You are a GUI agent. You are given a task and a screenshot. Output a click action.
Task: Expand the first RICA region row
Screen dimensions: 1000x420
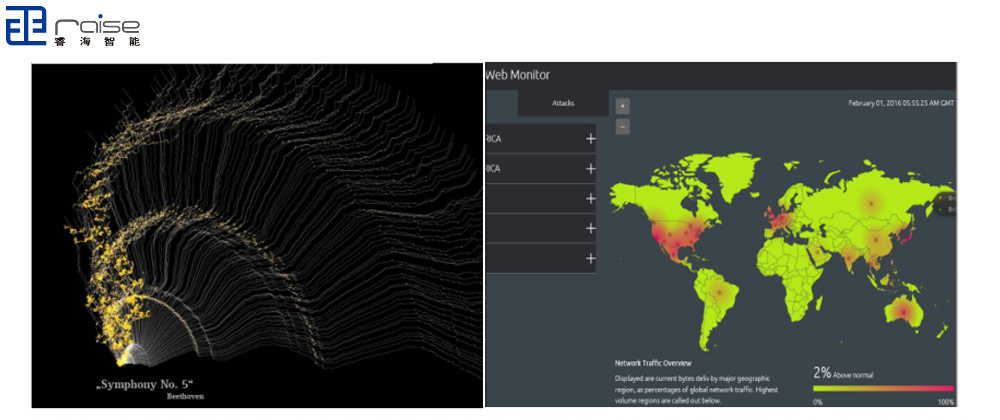click(591, 139)
